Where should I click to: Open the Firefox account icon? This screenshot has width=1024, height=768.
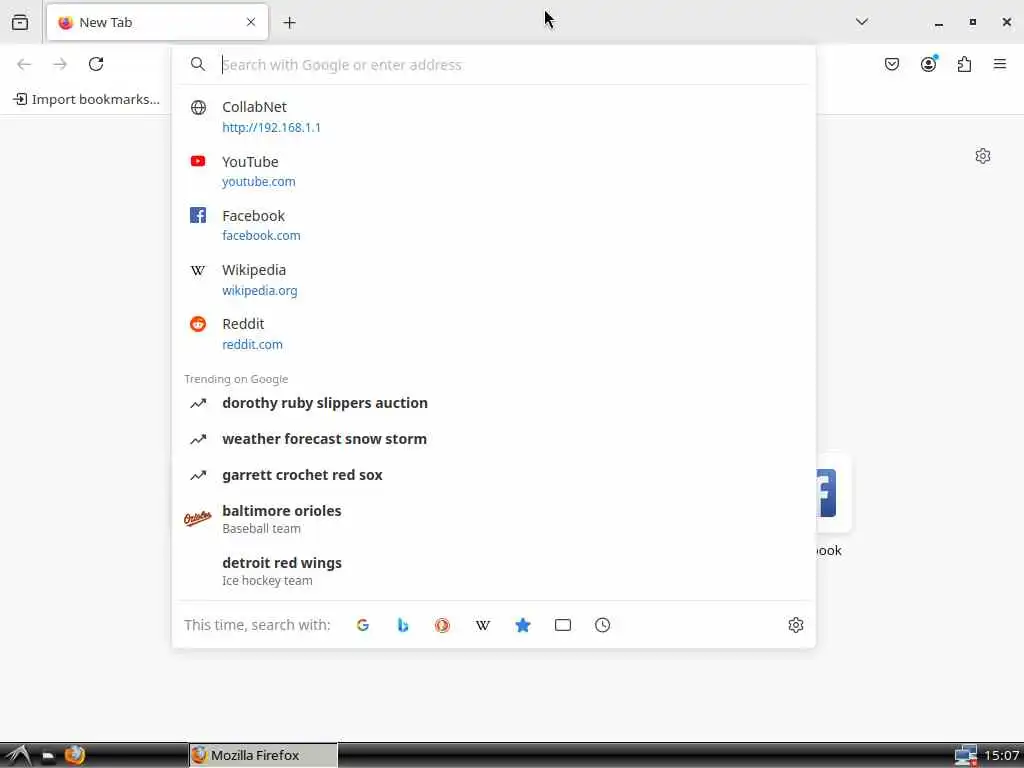[x=929, y=64]
